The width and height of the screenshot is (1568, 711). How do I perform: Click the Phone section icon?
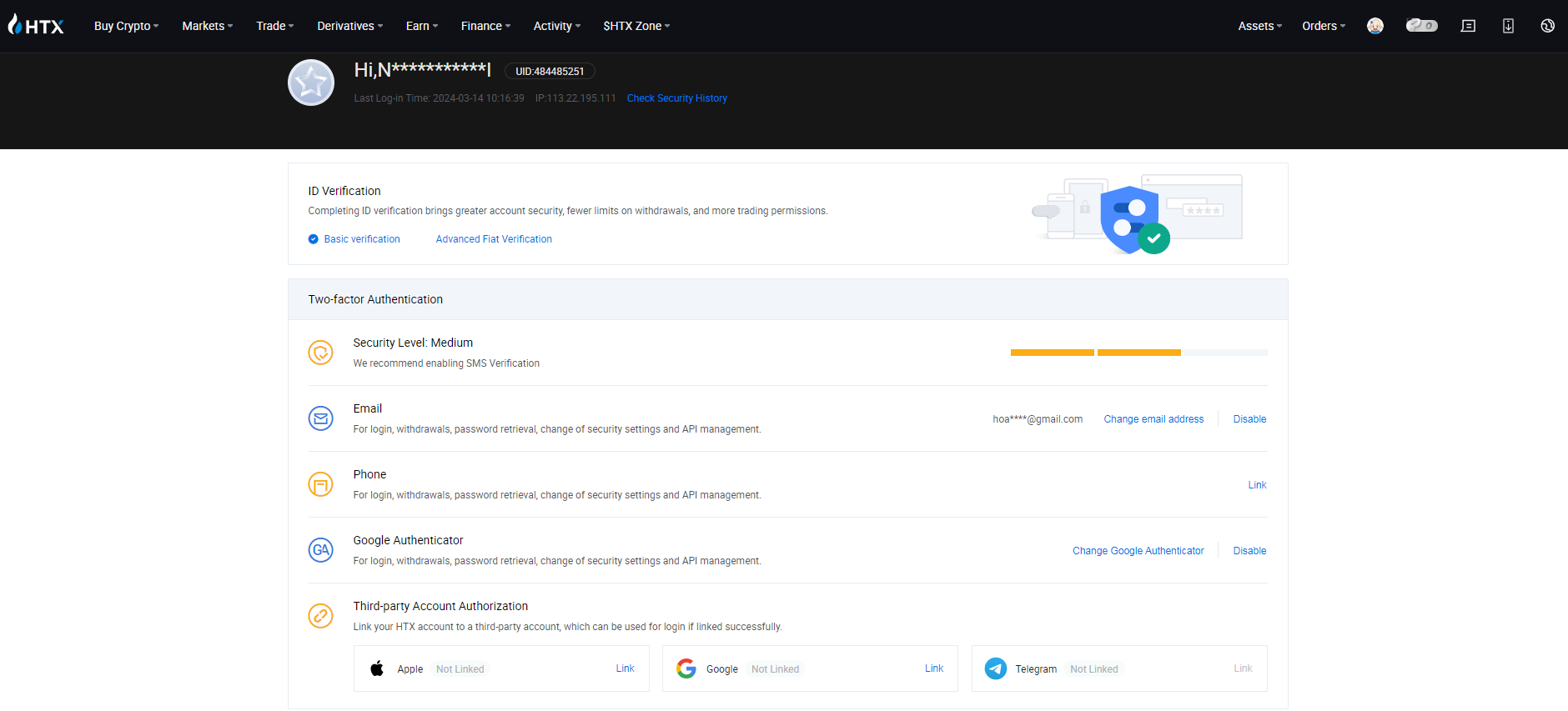(x=321, y=484)
